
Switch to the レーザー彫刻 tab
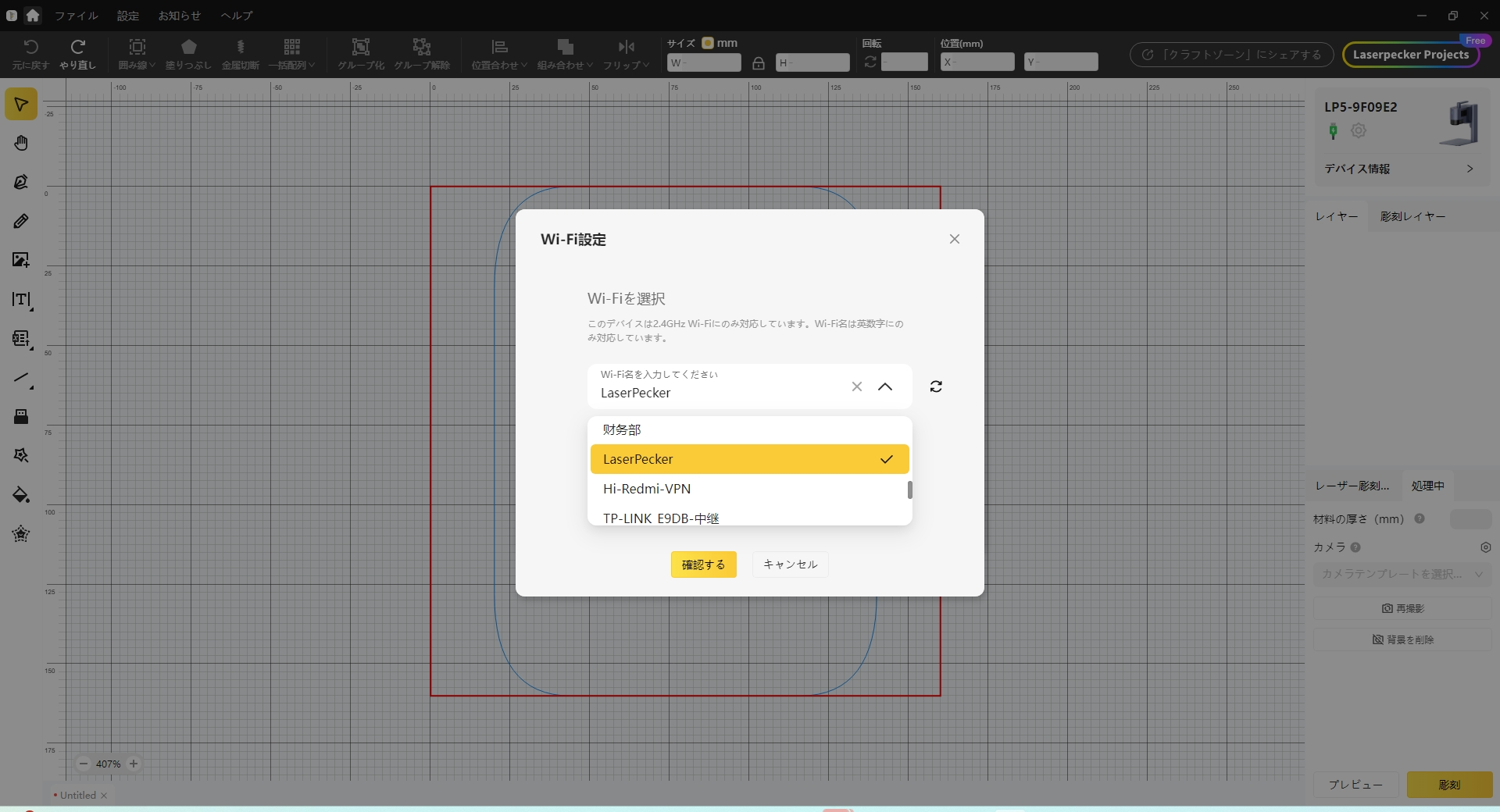click(x=1352, y=486)
